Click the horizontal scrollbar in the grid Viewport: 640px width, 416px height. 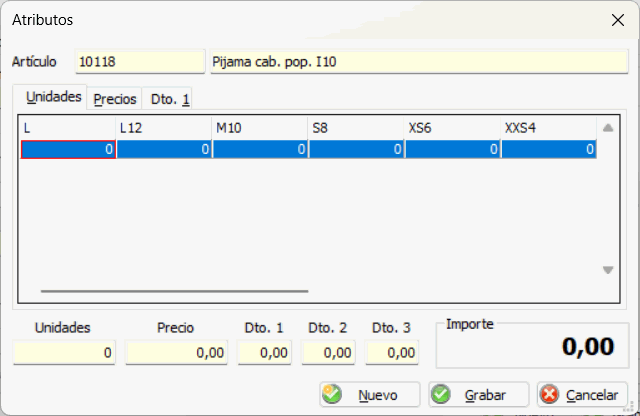(x=174, y=291)
